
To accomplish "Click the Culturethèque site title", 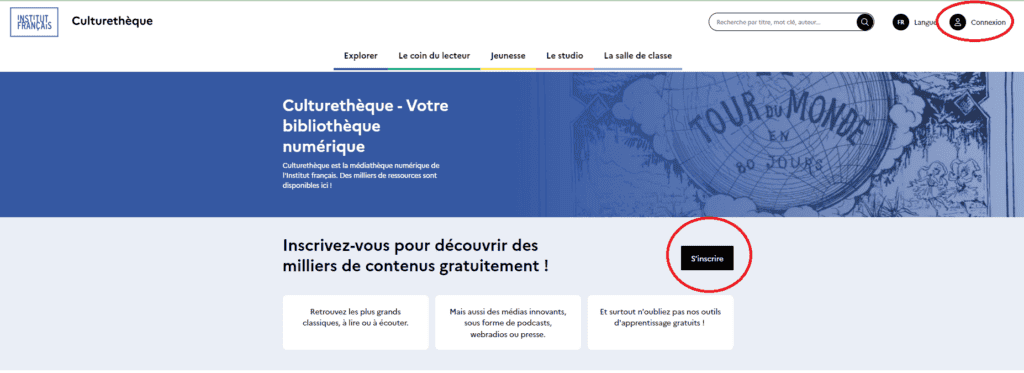I will pyautogui.click(x=112, y=21).
